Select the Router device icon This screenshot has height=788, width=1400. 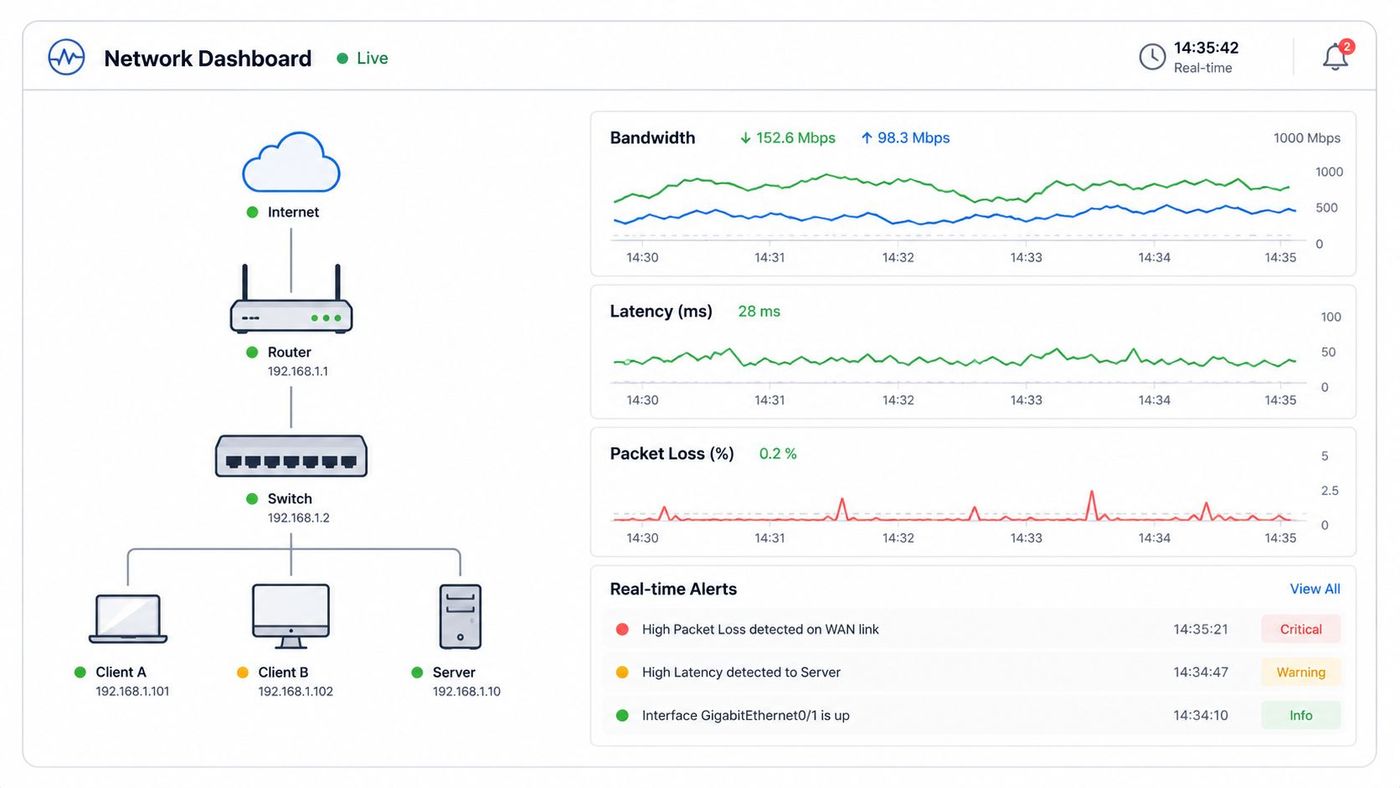pyautogui.click(x=291, y=299)
